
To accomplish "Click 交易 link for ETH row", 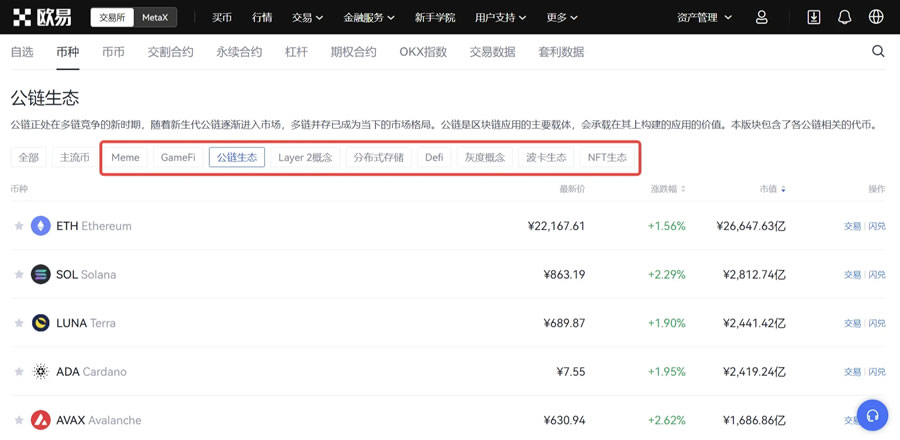I will pos(852,226).
